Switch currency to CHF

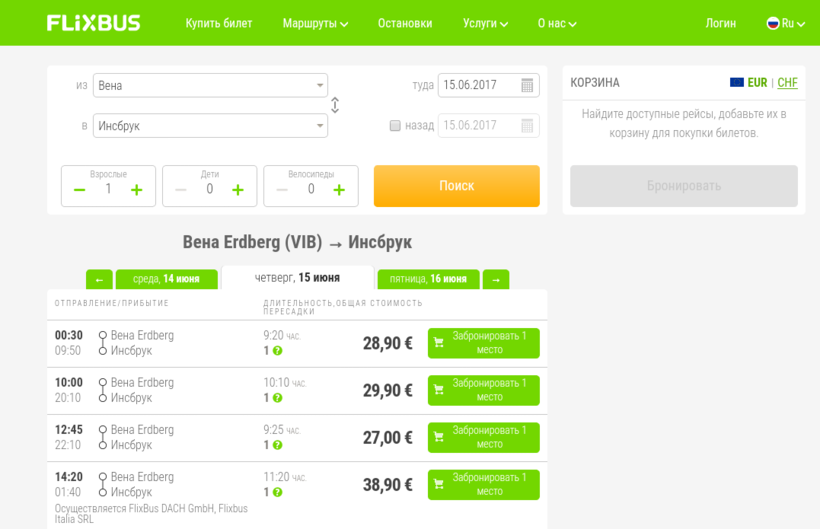coord(787,83)
